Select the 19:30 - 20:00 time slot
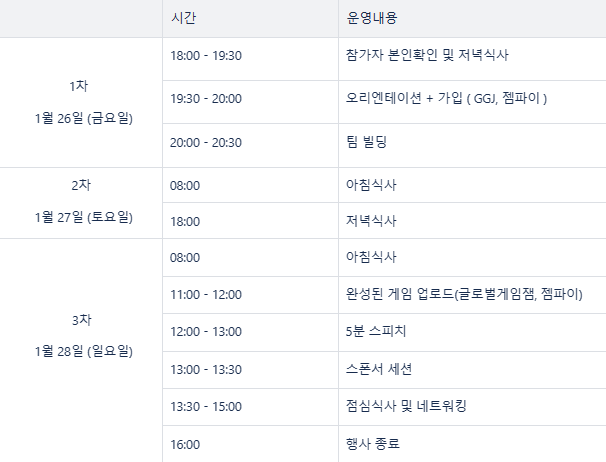606x462 pixels. [207, 99]
